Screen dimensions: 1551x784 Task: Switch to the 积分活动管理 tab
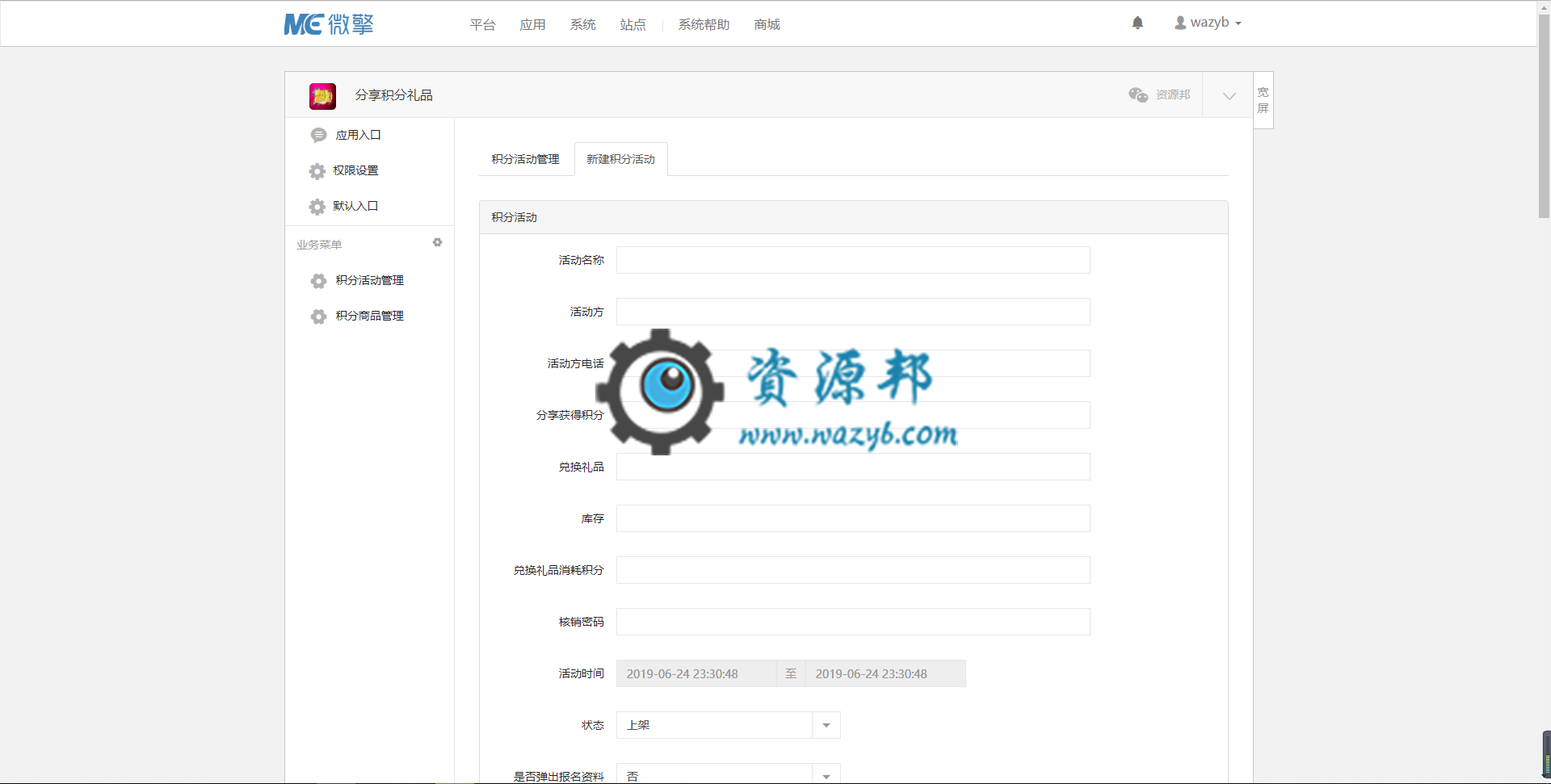coord(526,159)
